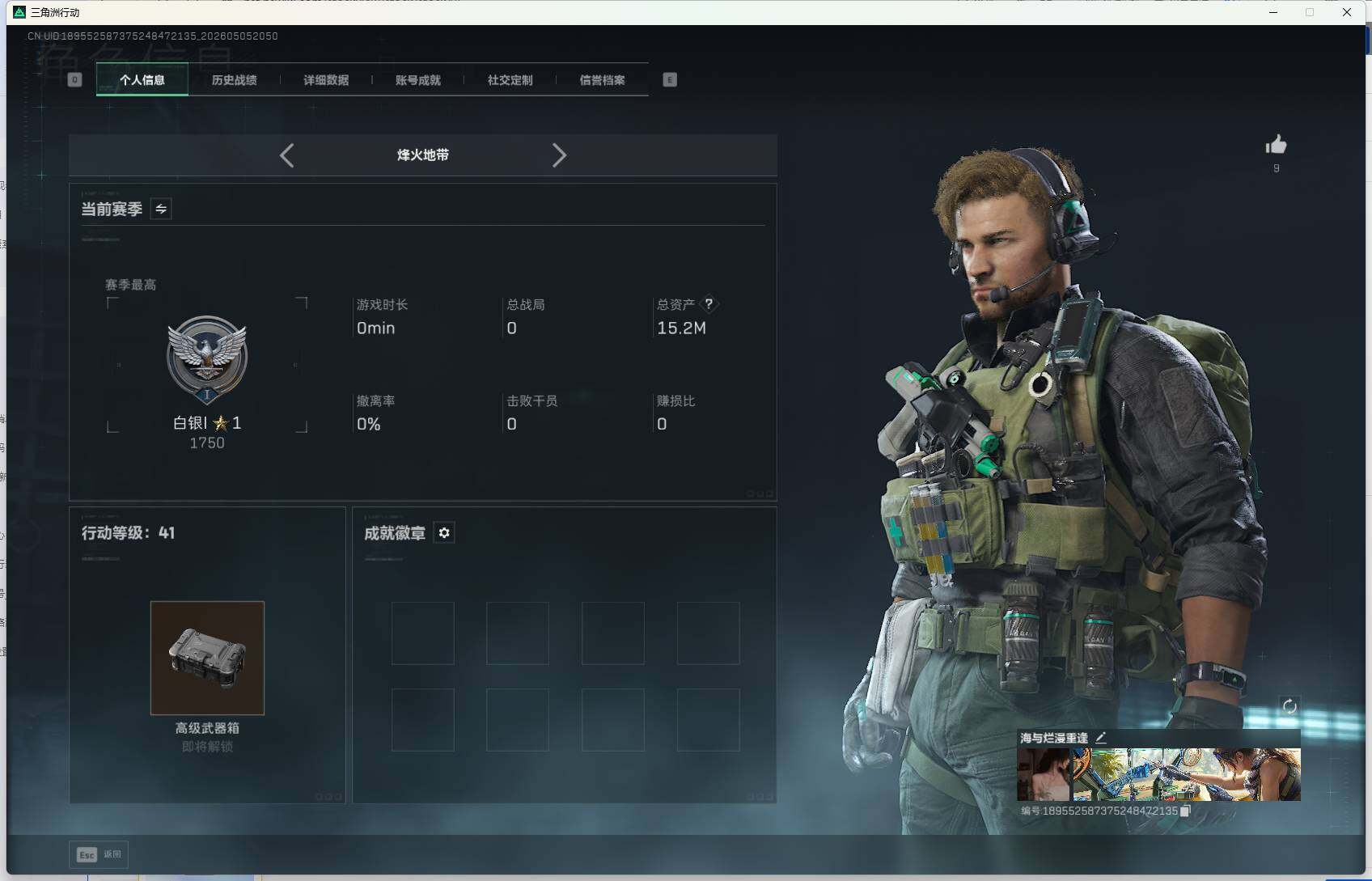Click the 击败干员 stat label

click(532, 400)
